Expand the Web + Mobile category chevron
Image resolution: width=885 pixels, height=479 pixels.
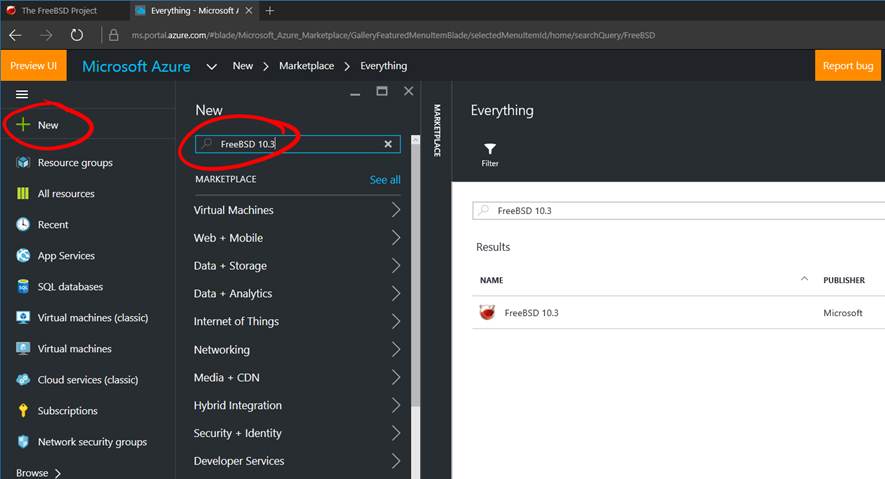396,238
